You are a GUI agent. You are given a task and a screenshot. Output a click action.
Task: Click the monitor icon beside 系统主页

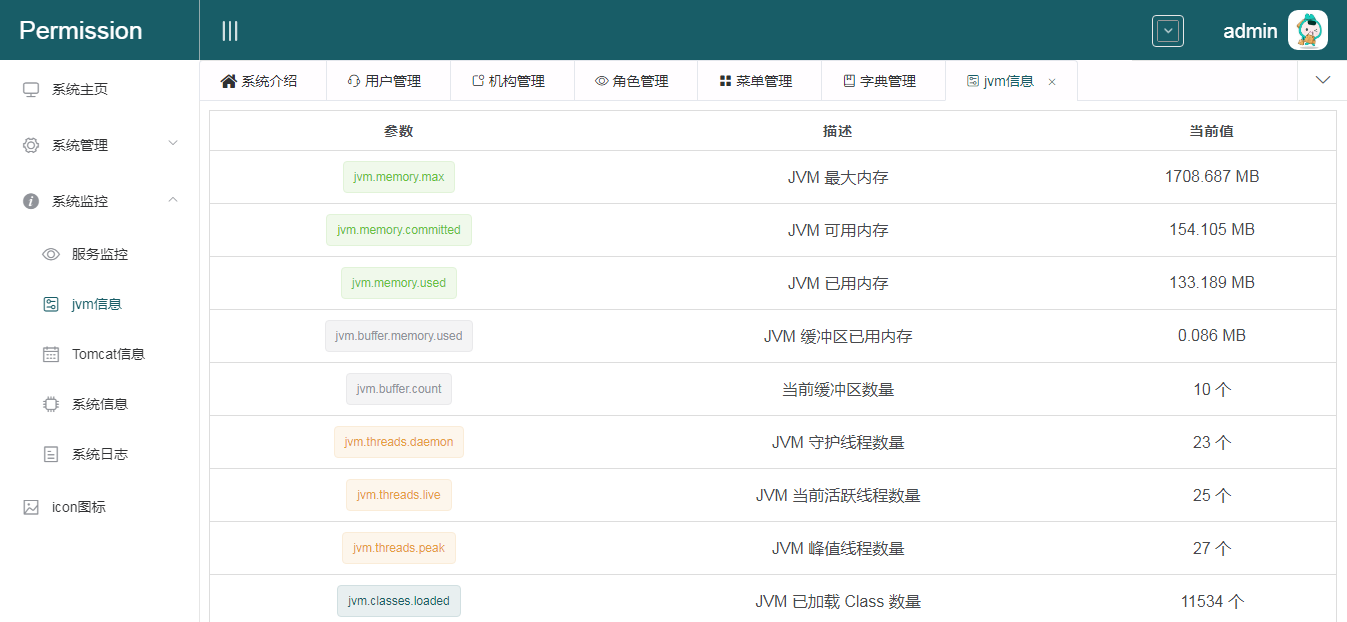(31, 89)
